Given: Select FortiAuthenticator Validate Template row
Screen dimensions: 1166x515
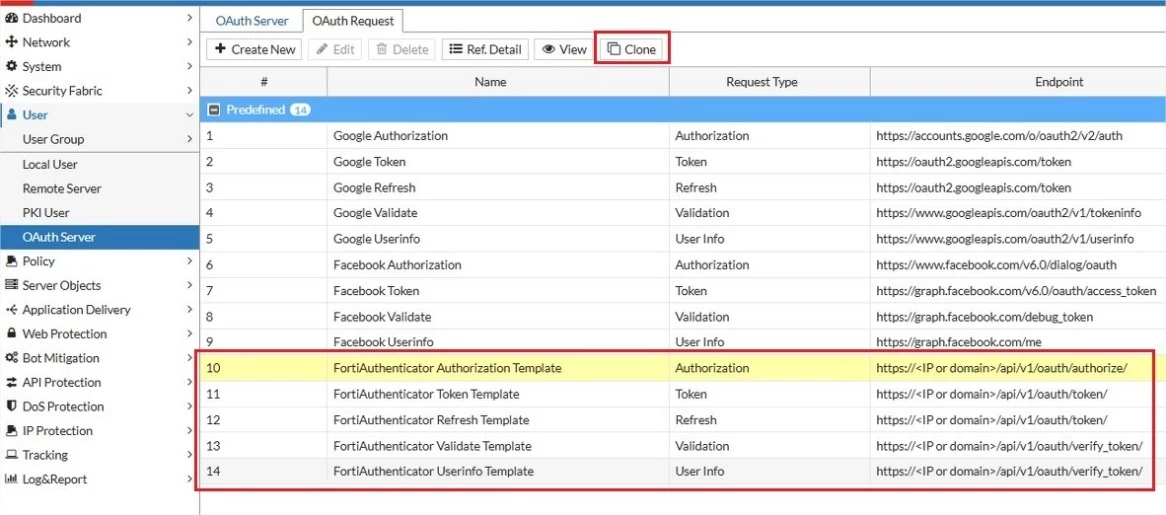Looking at the screenshot, I should click(683, 446).
